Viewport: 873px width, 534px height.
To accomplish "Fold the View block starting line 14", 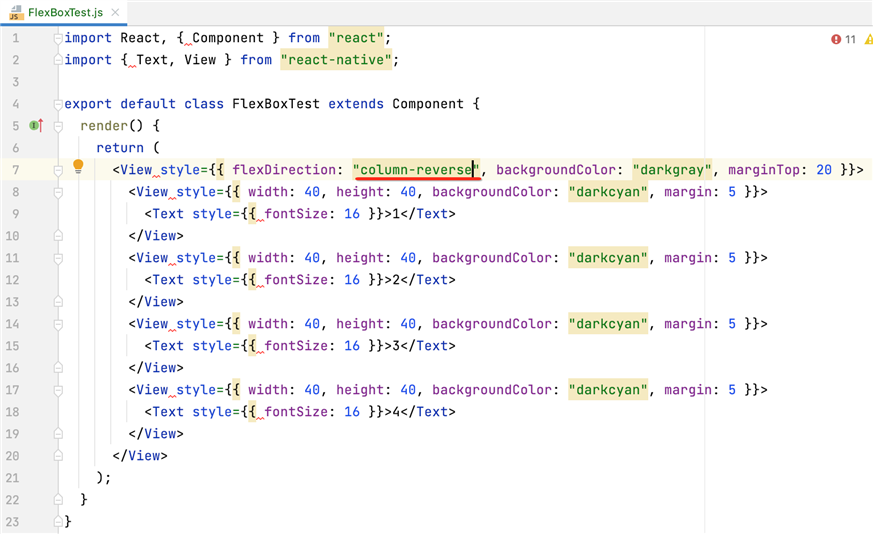I will coord(58,324).
